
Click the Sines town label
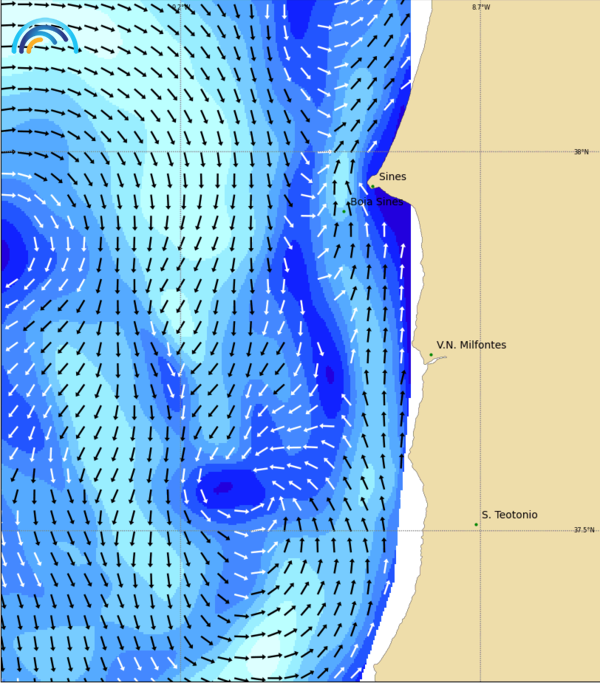coord(392,177)
